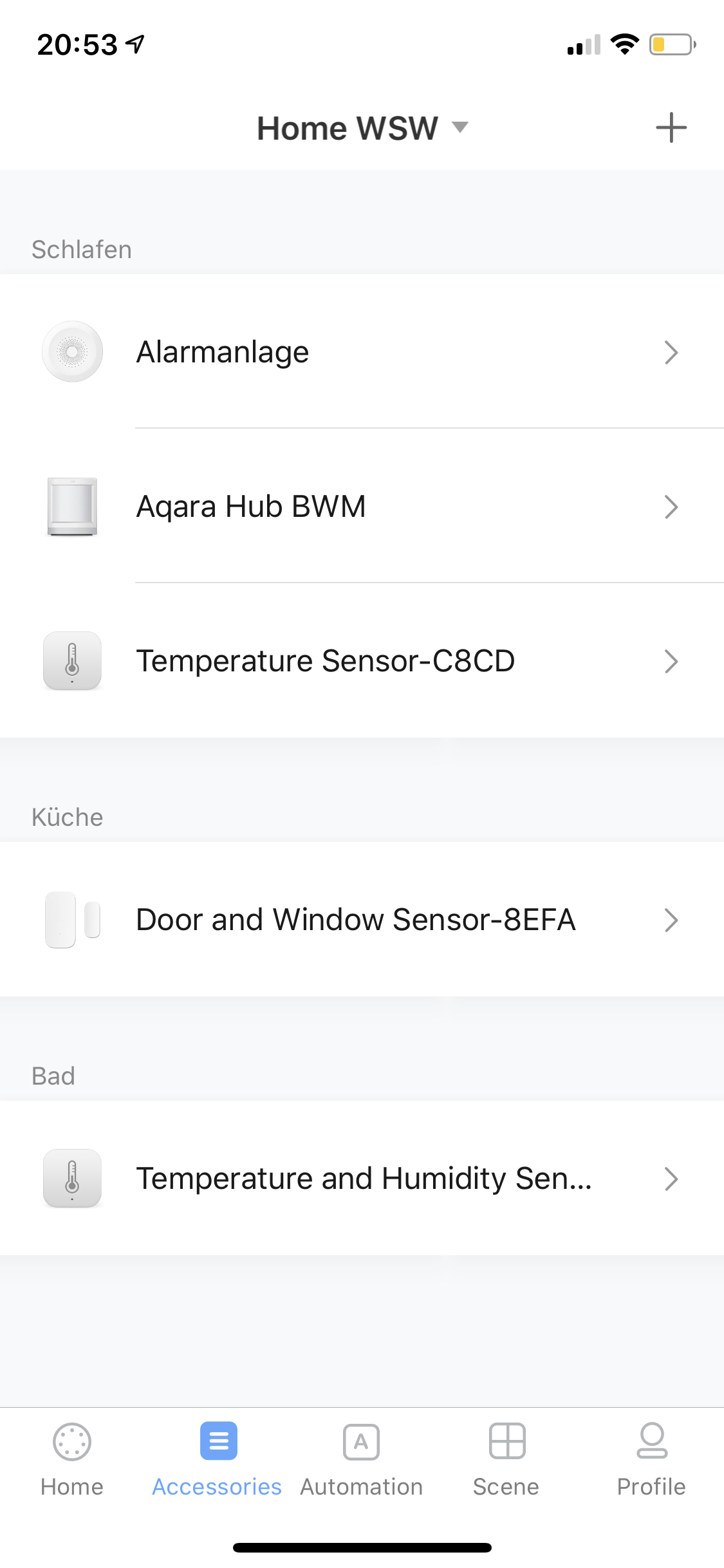Tap the Bad room thermometer icon

pyautogui.click(x=72, y=1179)
